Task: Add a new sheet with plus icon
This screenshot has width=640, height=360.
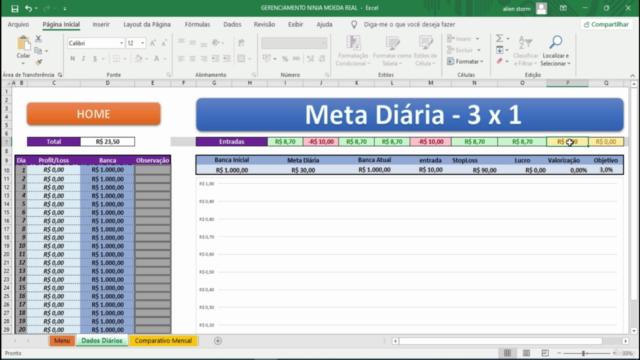Action: (218, 341)
